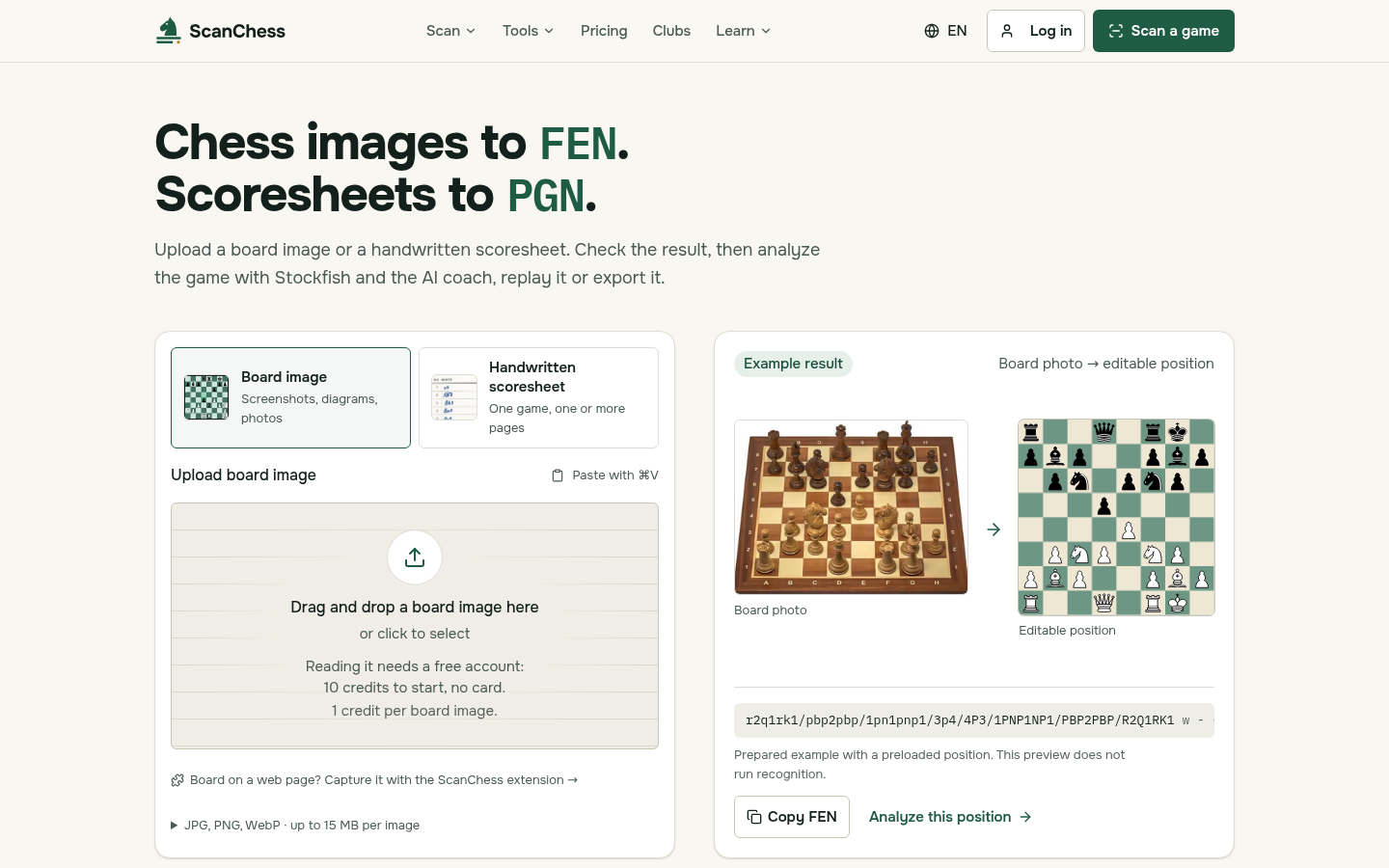Click the editable position board diagram
This screenshot has height=868, width=1389.
[x=1116, y=517]
